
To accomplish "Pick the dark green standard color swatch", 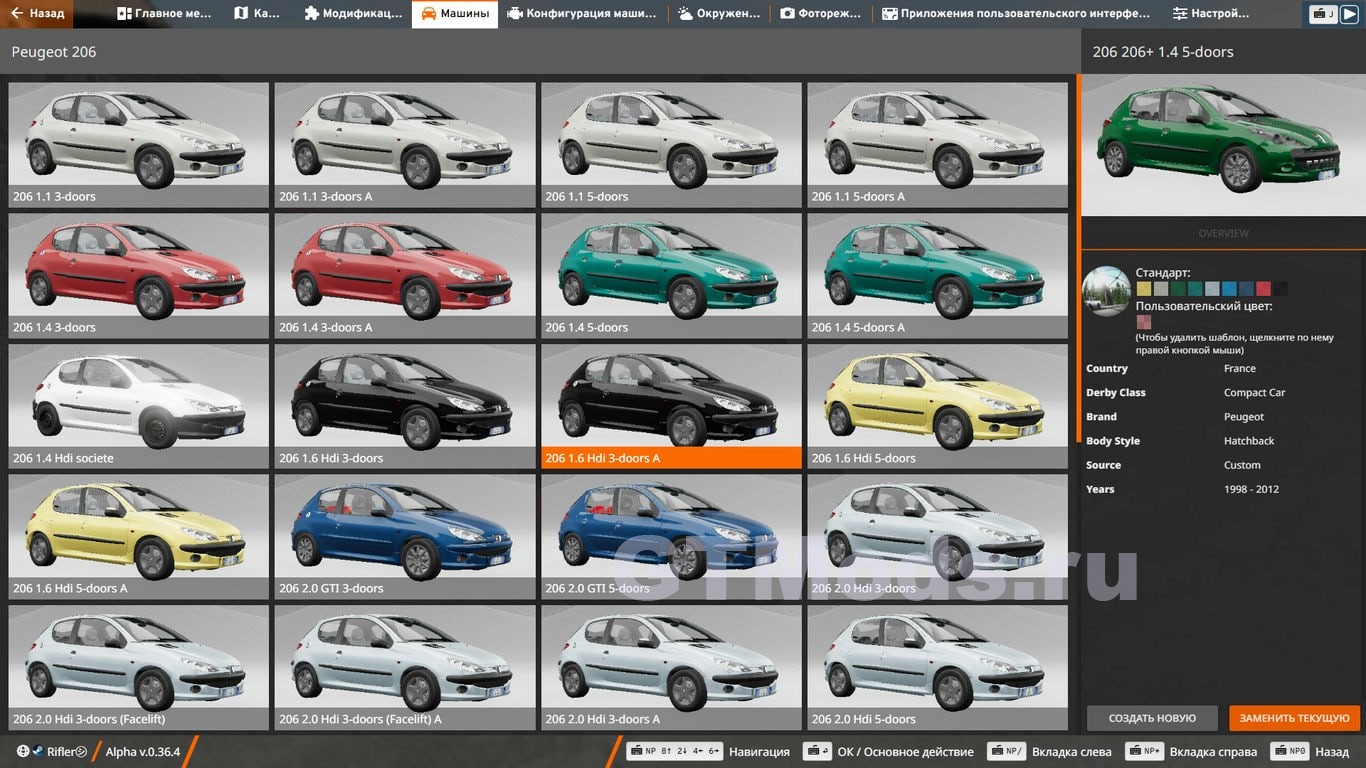I will click(1178, 289).
